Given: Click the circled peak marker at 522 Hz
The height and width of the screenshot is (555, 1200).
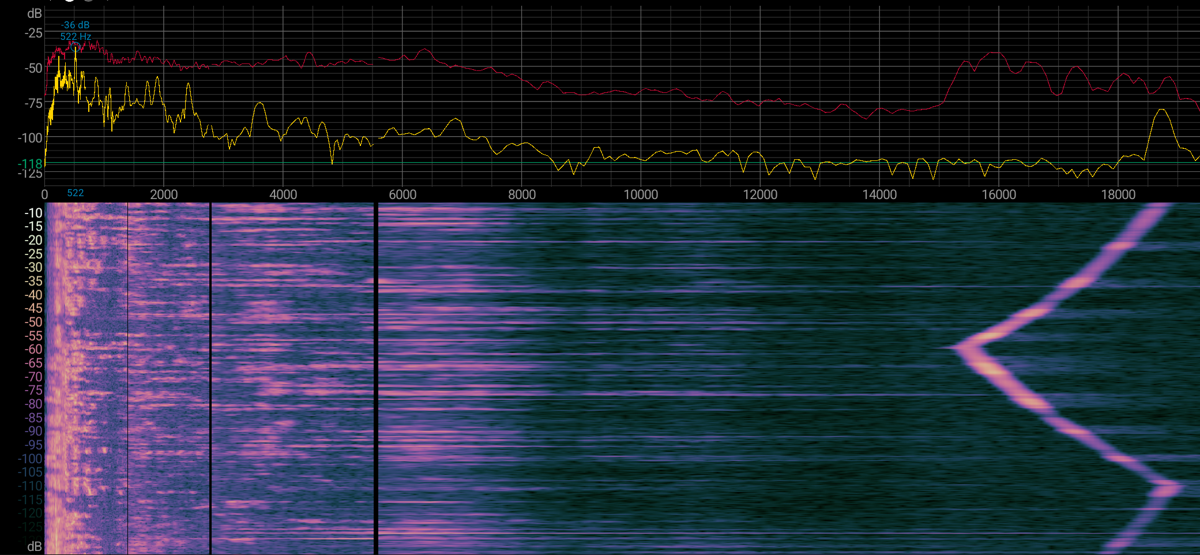Looking at the screenshot, I should click(75, 46).
